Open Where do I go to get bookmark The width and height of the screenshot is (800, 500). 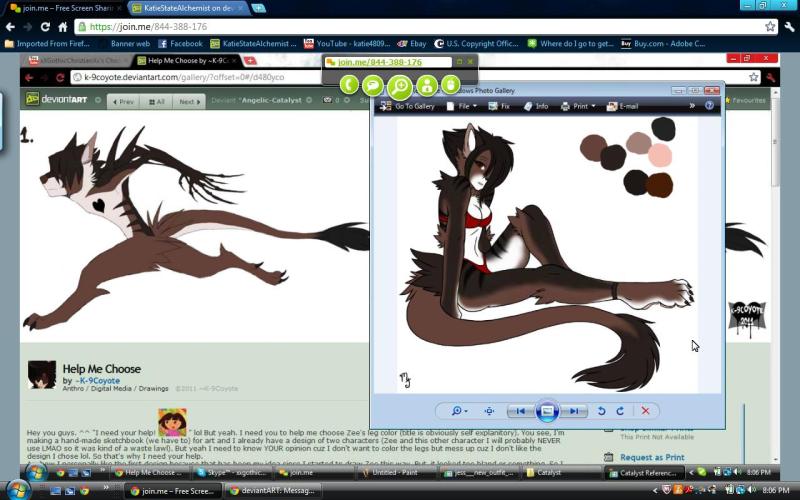pos(570,44)
